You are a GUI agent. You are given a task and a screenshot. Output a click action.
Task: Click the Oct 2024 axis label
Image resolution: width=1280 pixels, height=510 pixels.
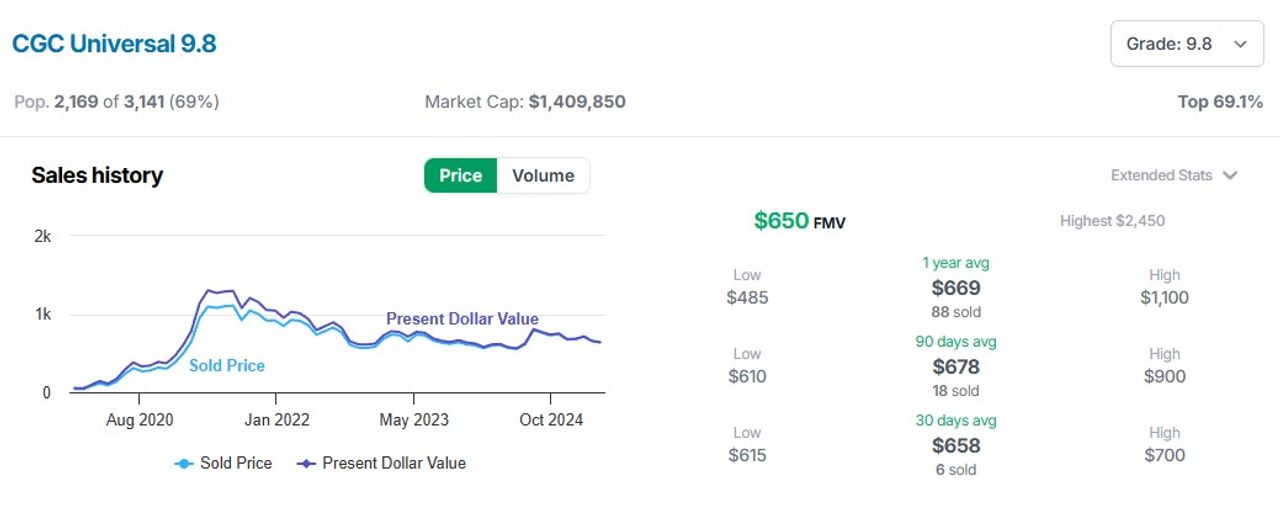point(551,420)
